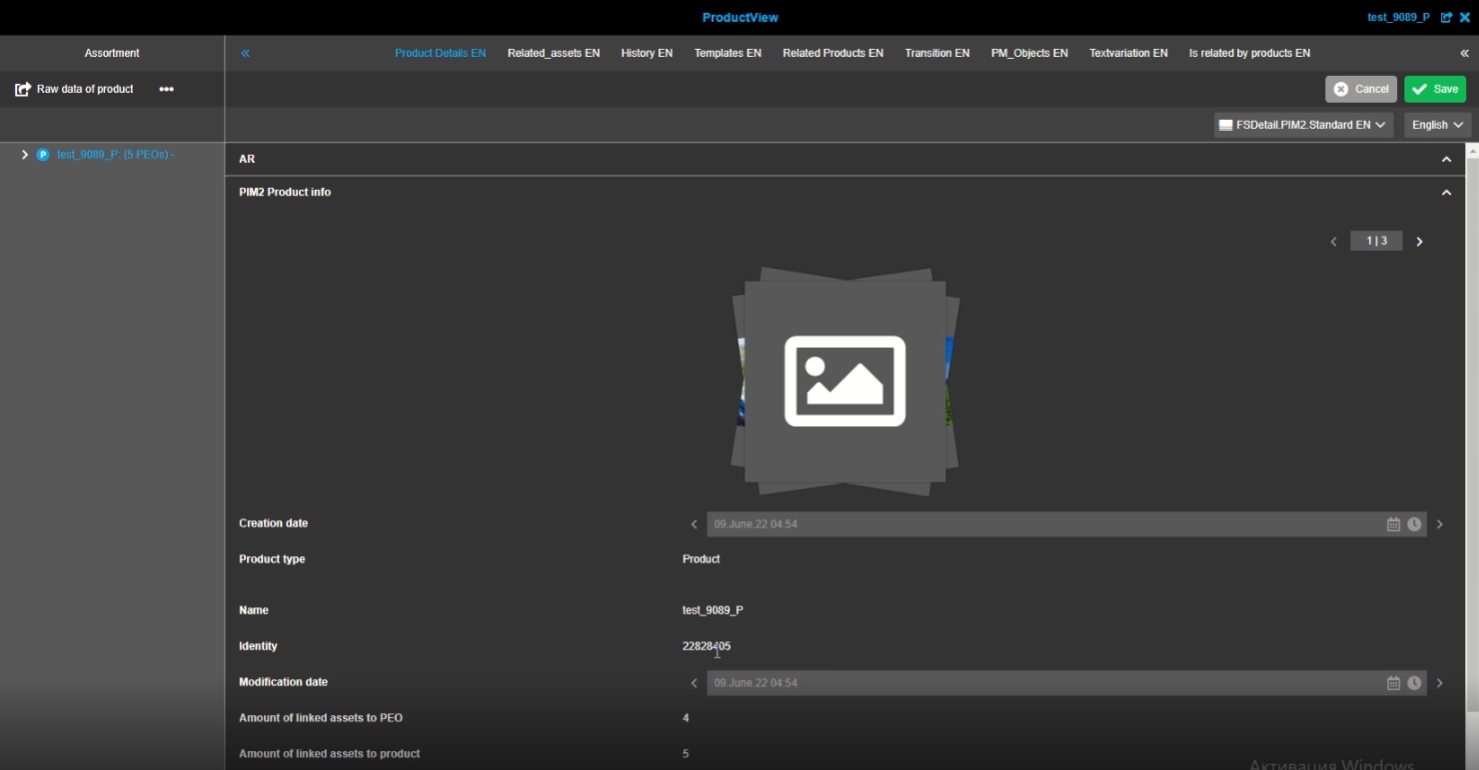Go to the next product image
The width and height of the screenshot is (1479, 770).
pos(1419,241)
